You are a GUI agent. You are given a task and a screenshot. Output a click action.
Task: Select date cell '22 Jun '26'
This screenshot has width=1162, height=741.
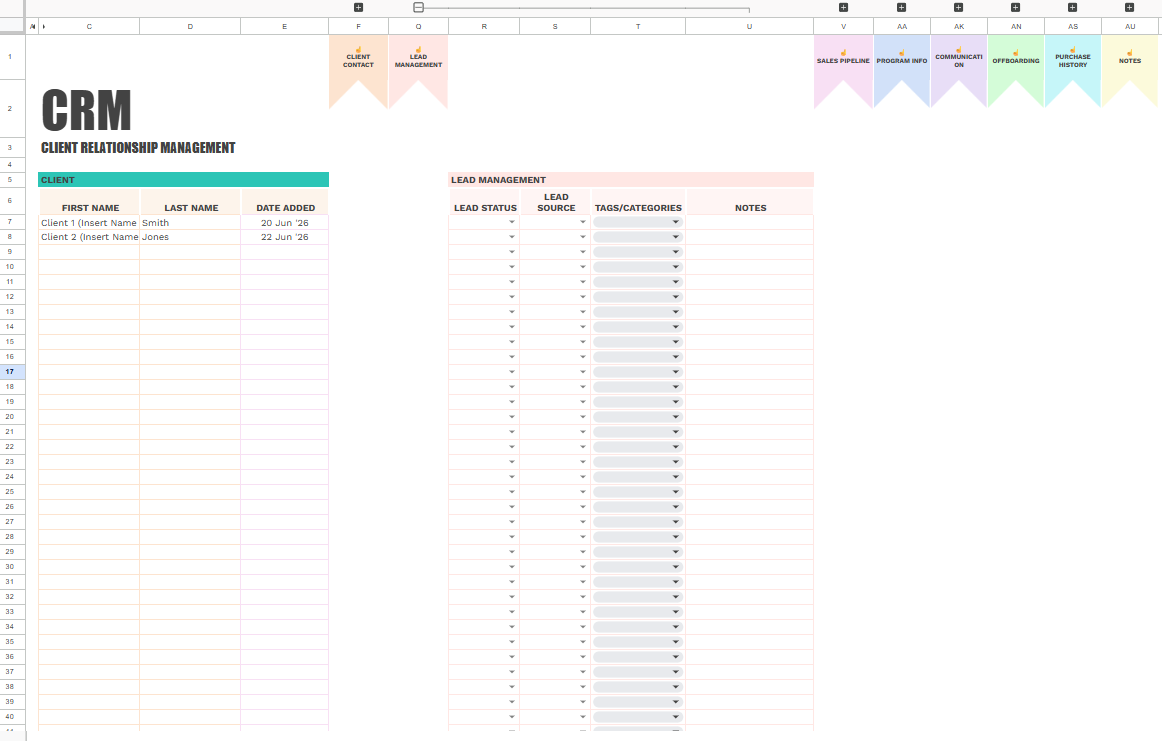click(x=285, y=237)
